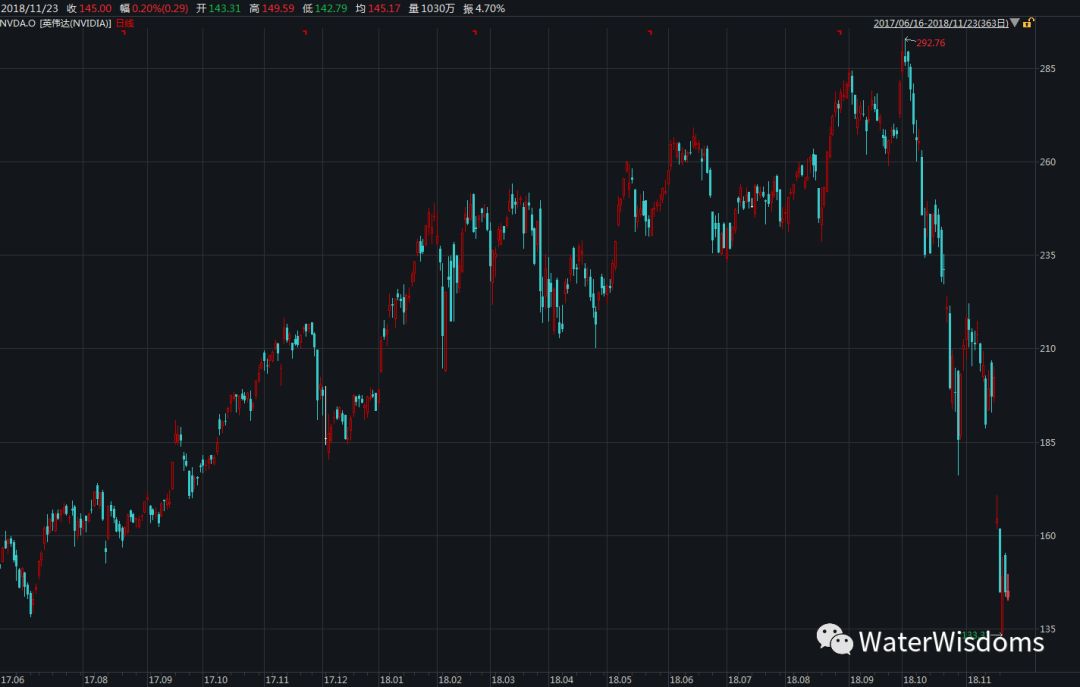Click the 210 price axis label
Viewport: 1080px width, 687px height.
click(x=1048, y=349)
